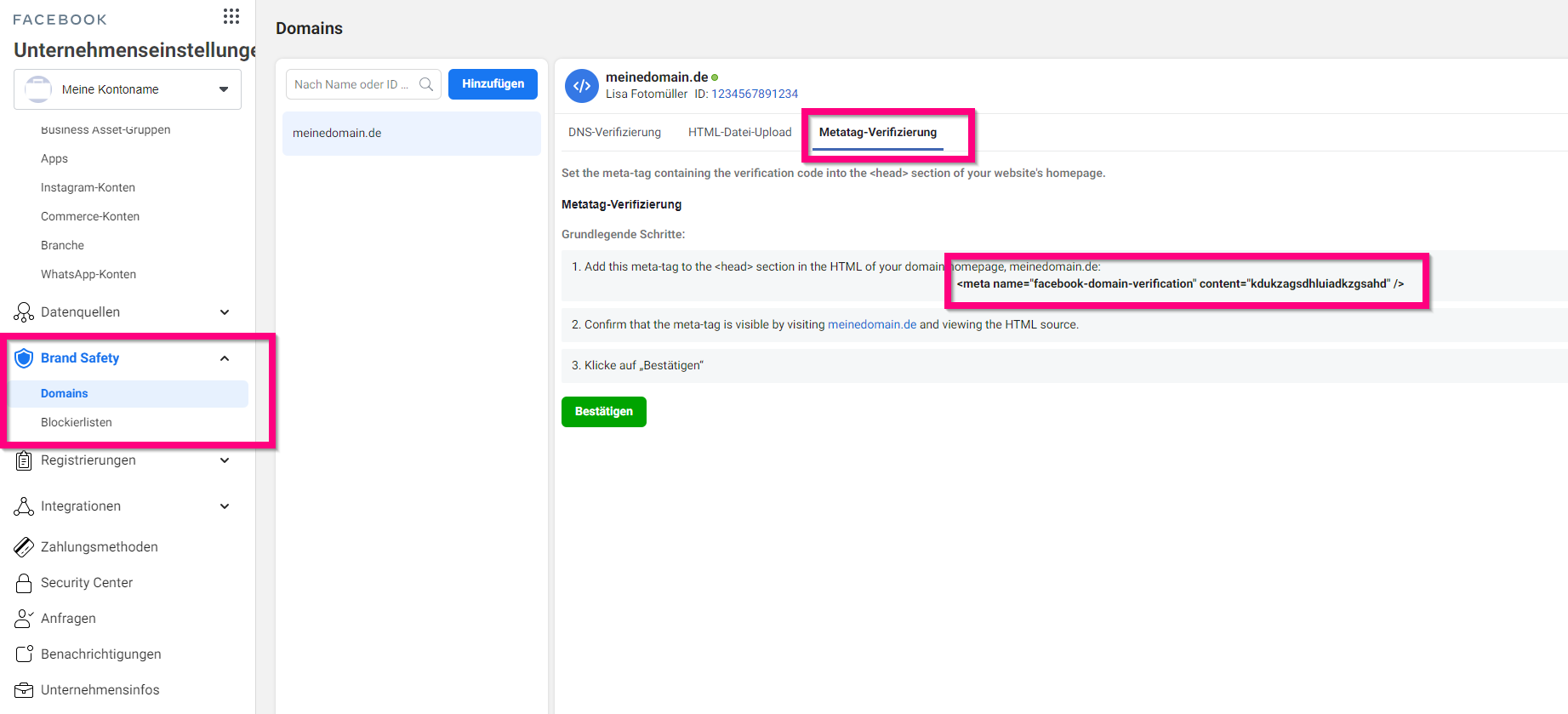Viewport: 1568px width, 714px height.
Task: Click the Integrationen icon in sidebar
Action: point(24,506)
